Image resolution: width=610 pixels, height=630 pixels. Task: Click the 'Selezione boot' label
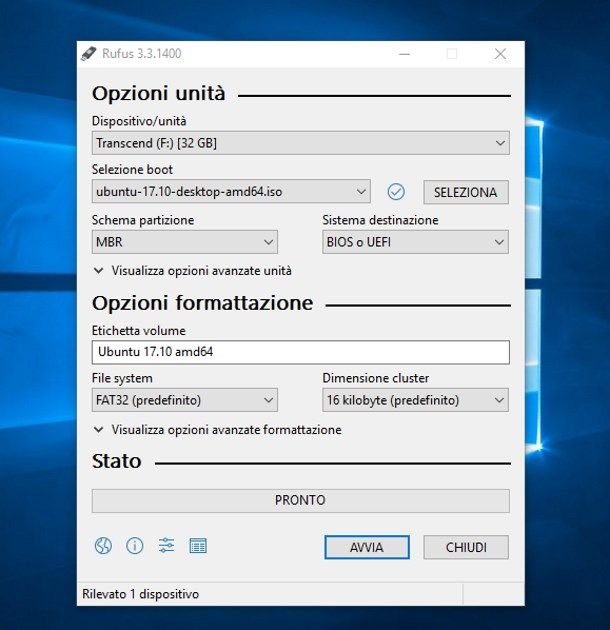click(132, 170)
